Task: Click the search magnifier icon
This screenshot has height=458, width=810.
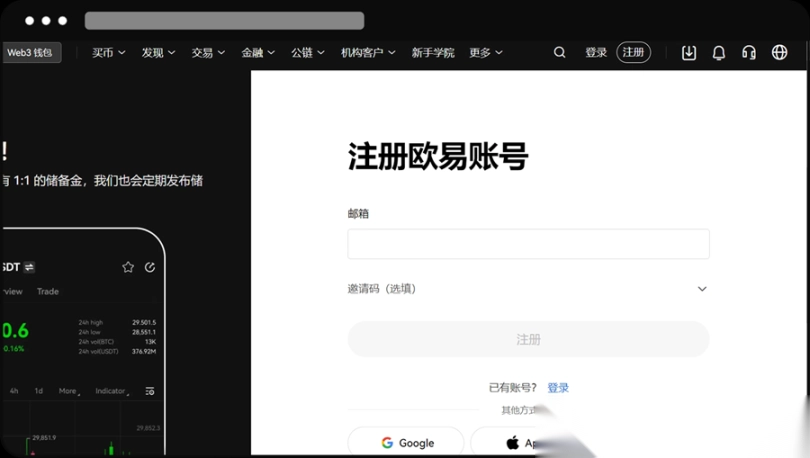Action: [x=560, y=53]
